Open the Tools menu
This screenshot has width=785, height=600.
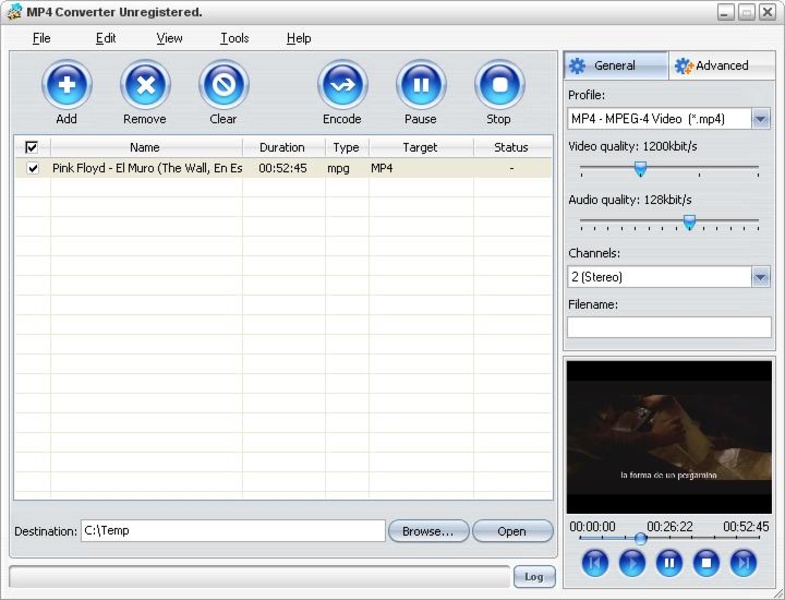point(234,38)
